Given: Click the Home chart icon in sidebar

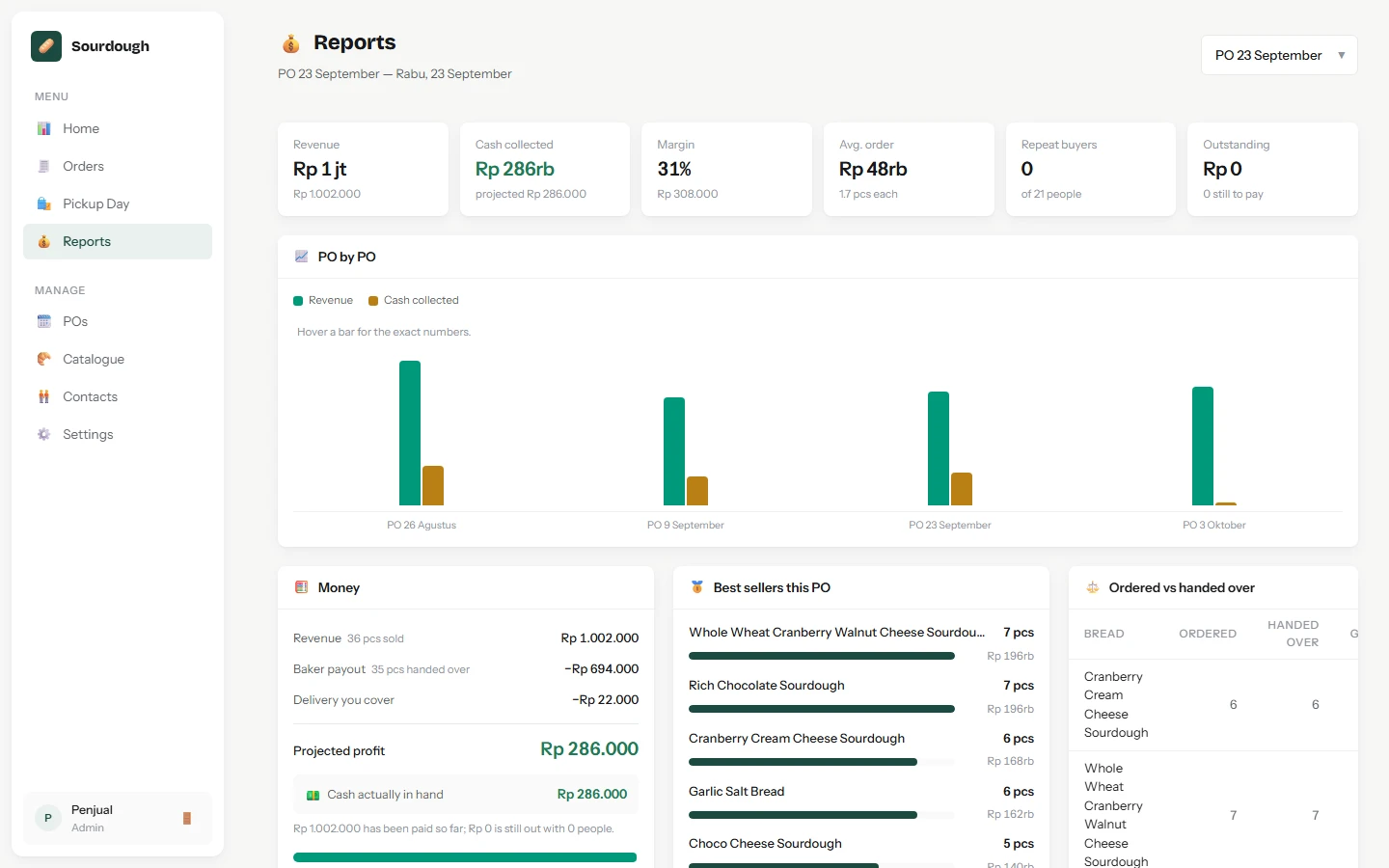Looking at the screenshot, I should (43, 128).
